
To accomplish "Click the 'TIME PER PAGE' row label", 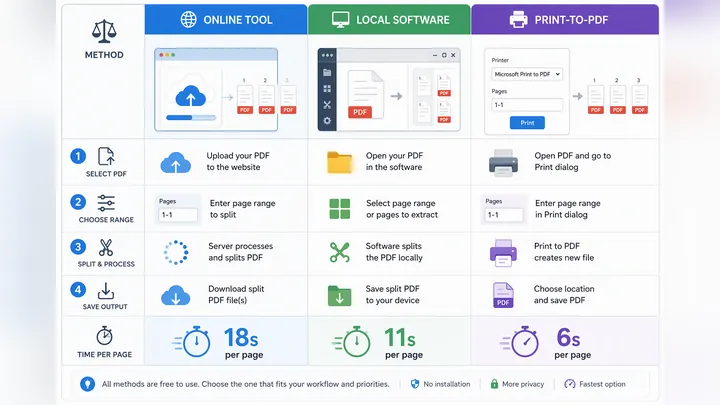I will (104, 354).
